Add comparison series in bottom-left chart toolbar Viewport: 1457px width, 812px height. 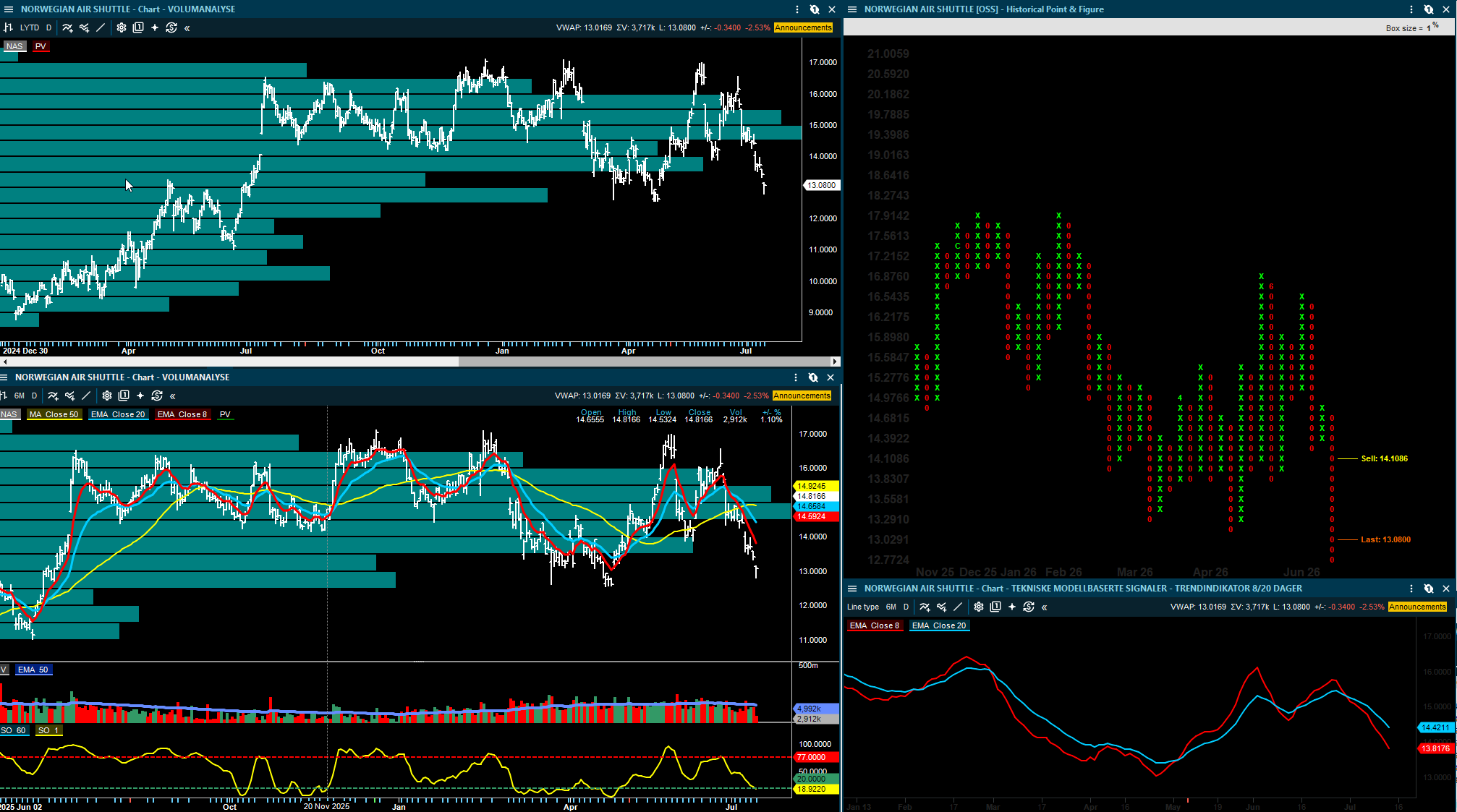(70, 396)
